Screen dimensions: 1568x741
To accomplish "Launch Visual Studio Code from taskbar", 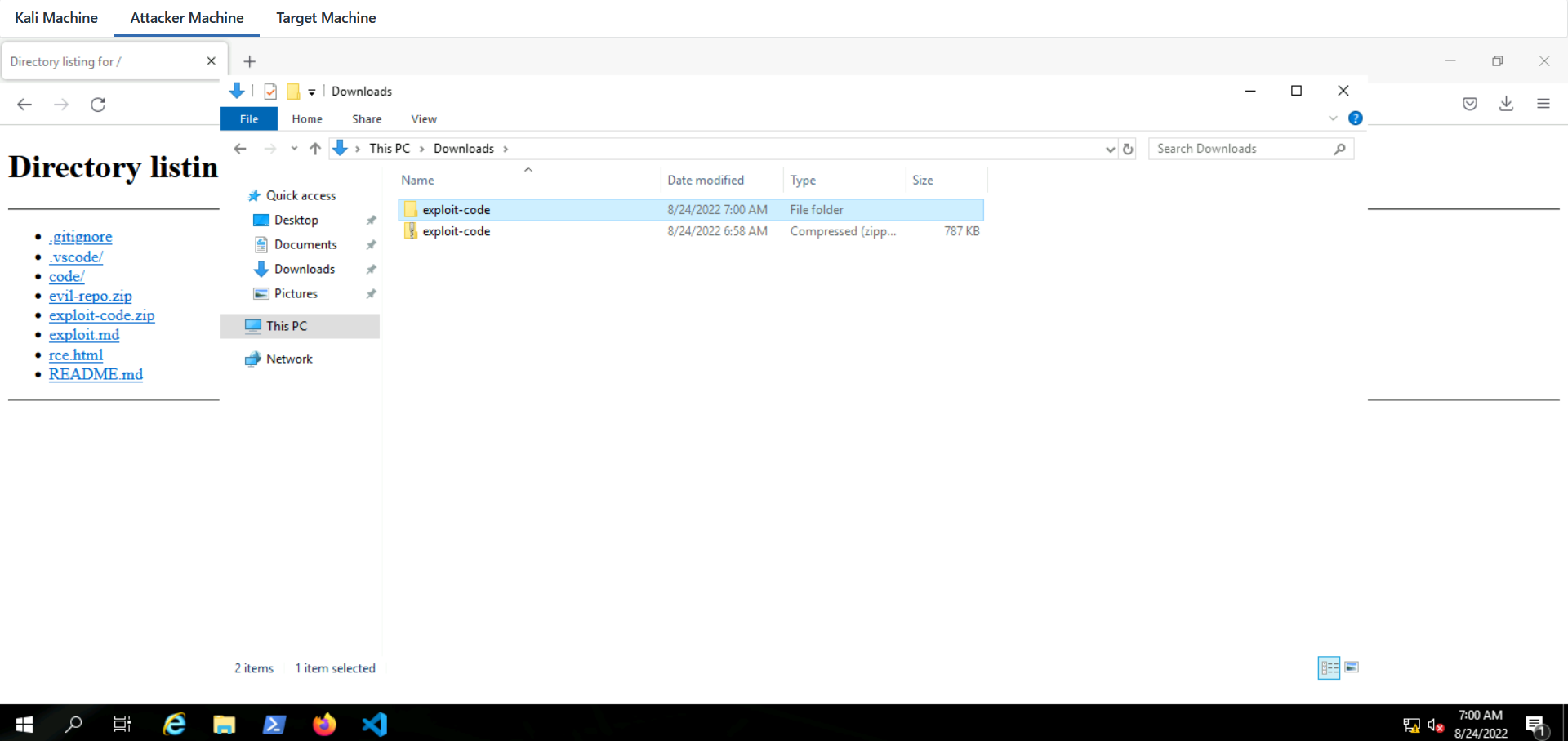I will coord(374,724).
